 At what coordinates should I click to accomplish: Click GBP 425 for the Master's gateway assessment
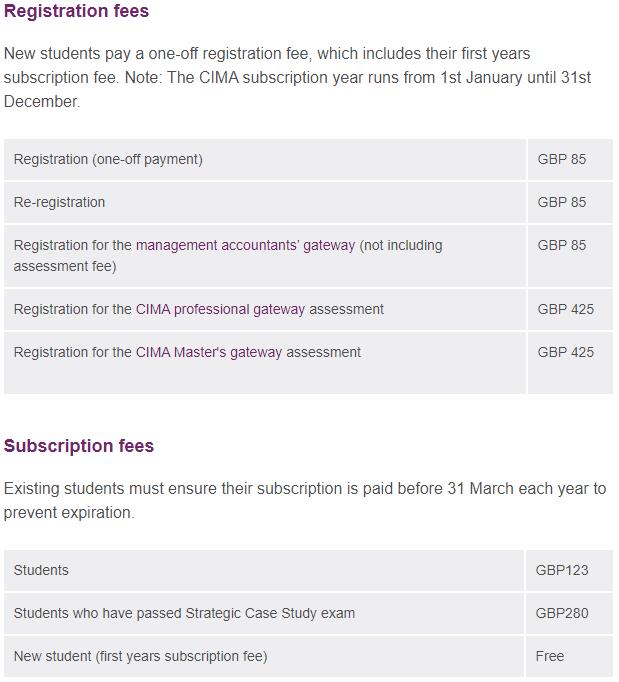click(565, 352)
